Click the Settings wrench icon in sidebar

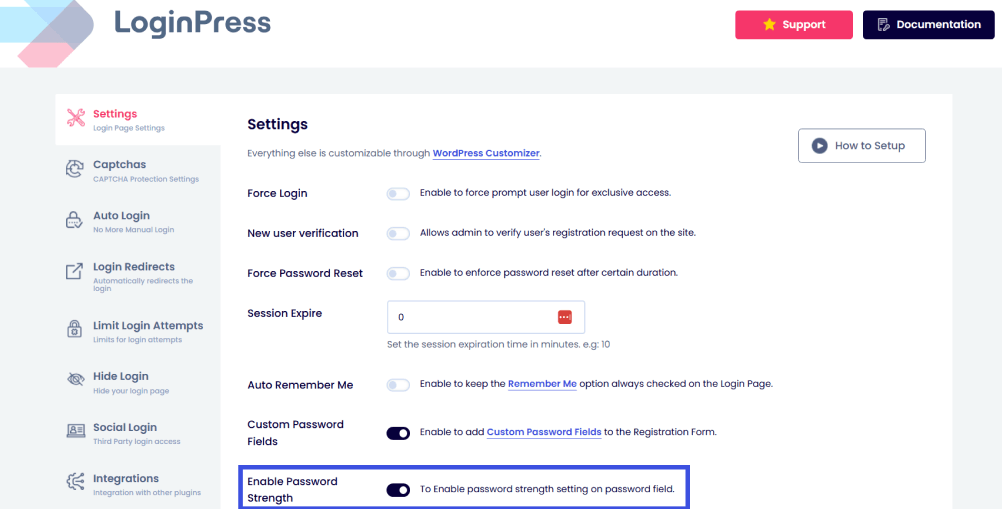(x=76, y=118)
